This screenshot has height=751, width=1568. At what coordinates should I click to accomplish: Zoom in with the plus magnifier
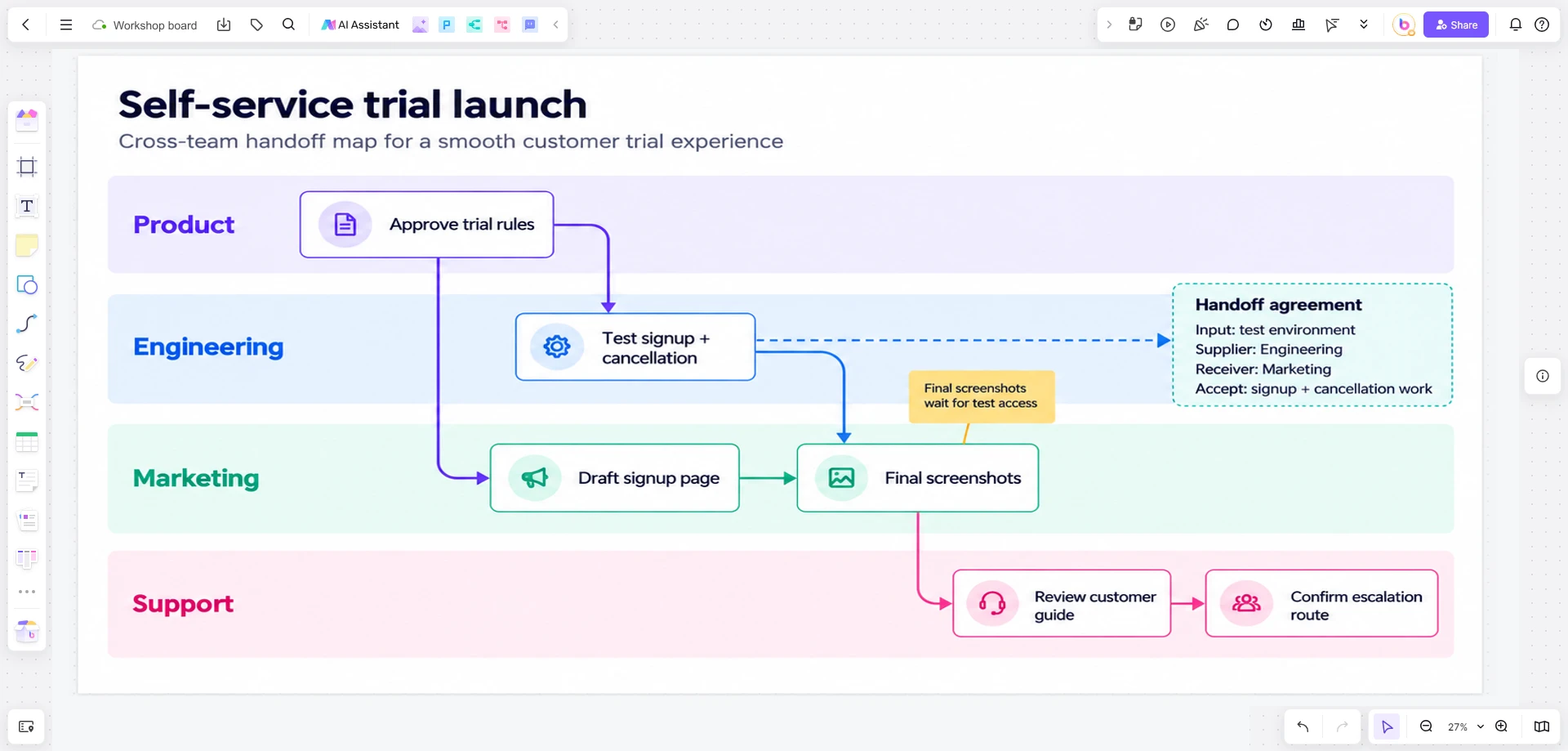tap(1501, 726)
